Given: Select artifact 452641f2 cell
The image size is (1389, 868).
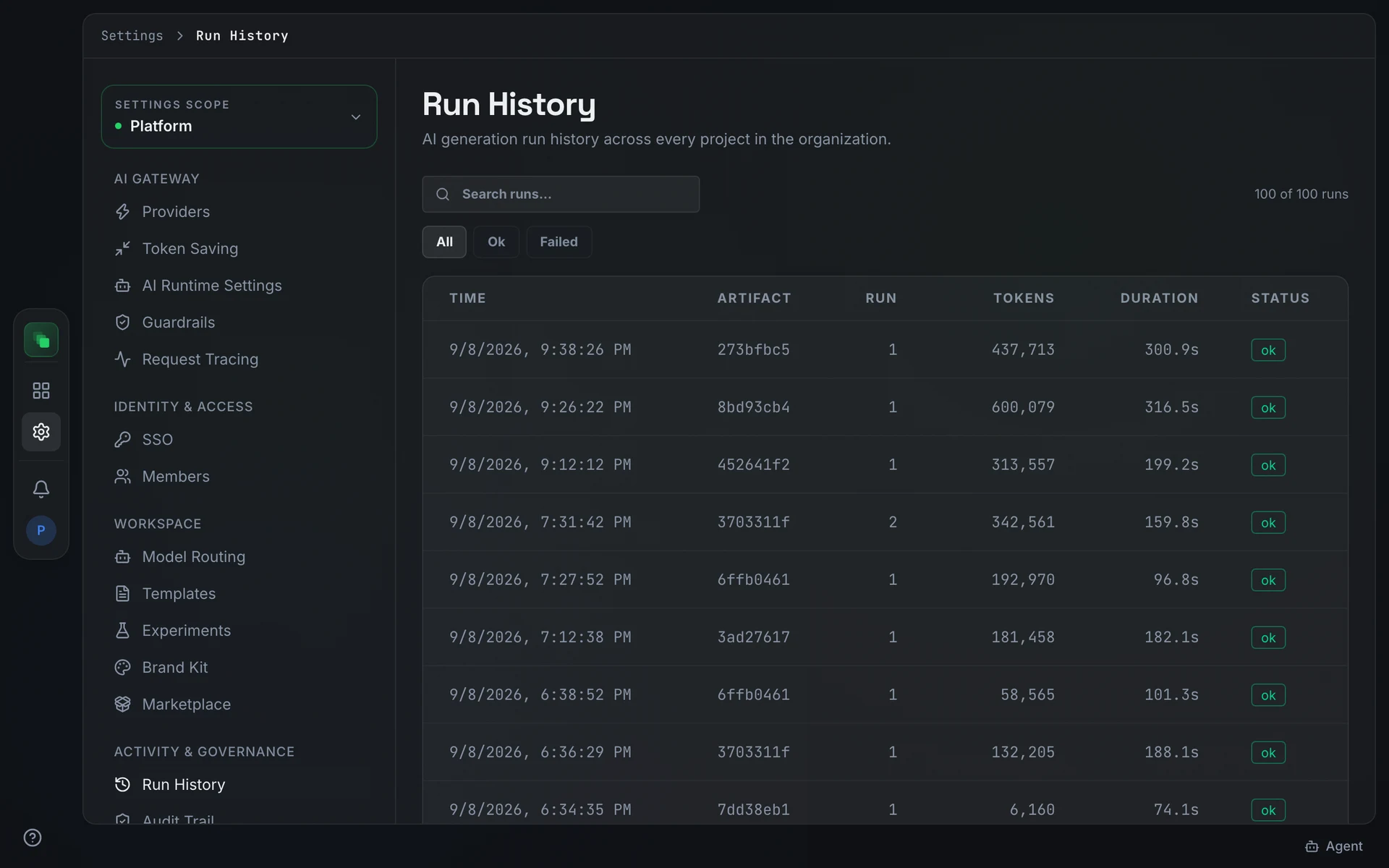Looking at the screenshot, I should pyautogui.click(x=753, y=465).
